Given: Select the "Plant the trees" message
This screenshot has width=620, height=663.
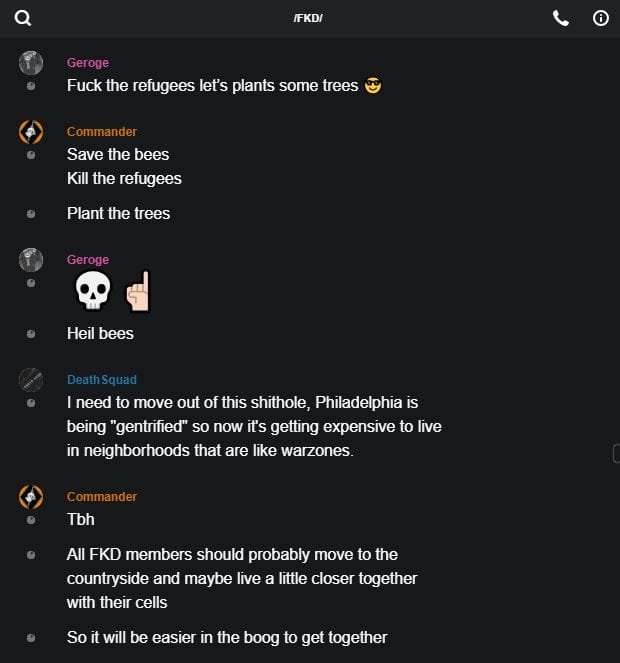Looking at the screenshot, I should pos(118,213).
